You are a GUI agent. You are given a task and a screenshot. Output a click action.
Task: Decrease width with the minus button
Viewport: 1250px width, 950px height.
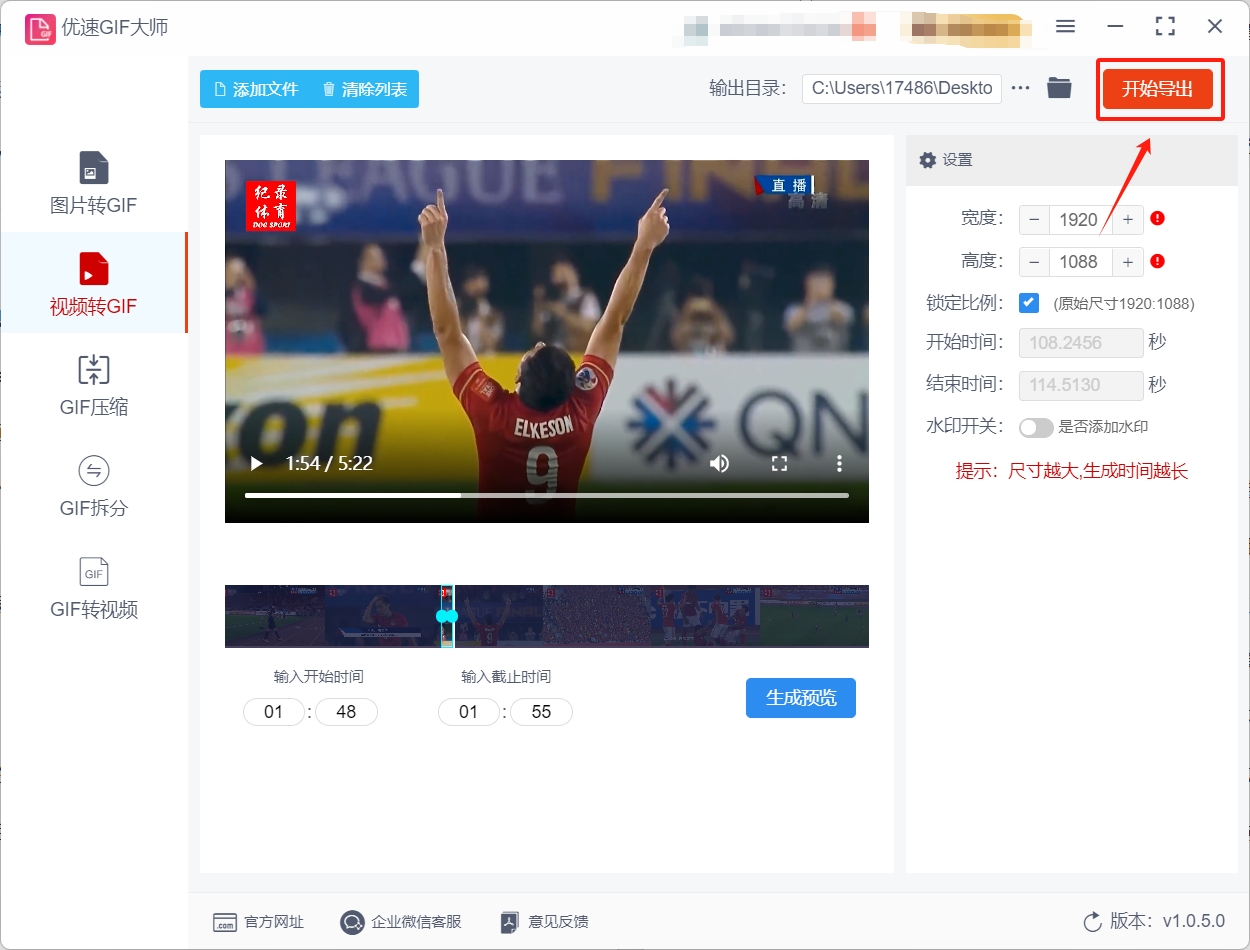click(1034, 220)
